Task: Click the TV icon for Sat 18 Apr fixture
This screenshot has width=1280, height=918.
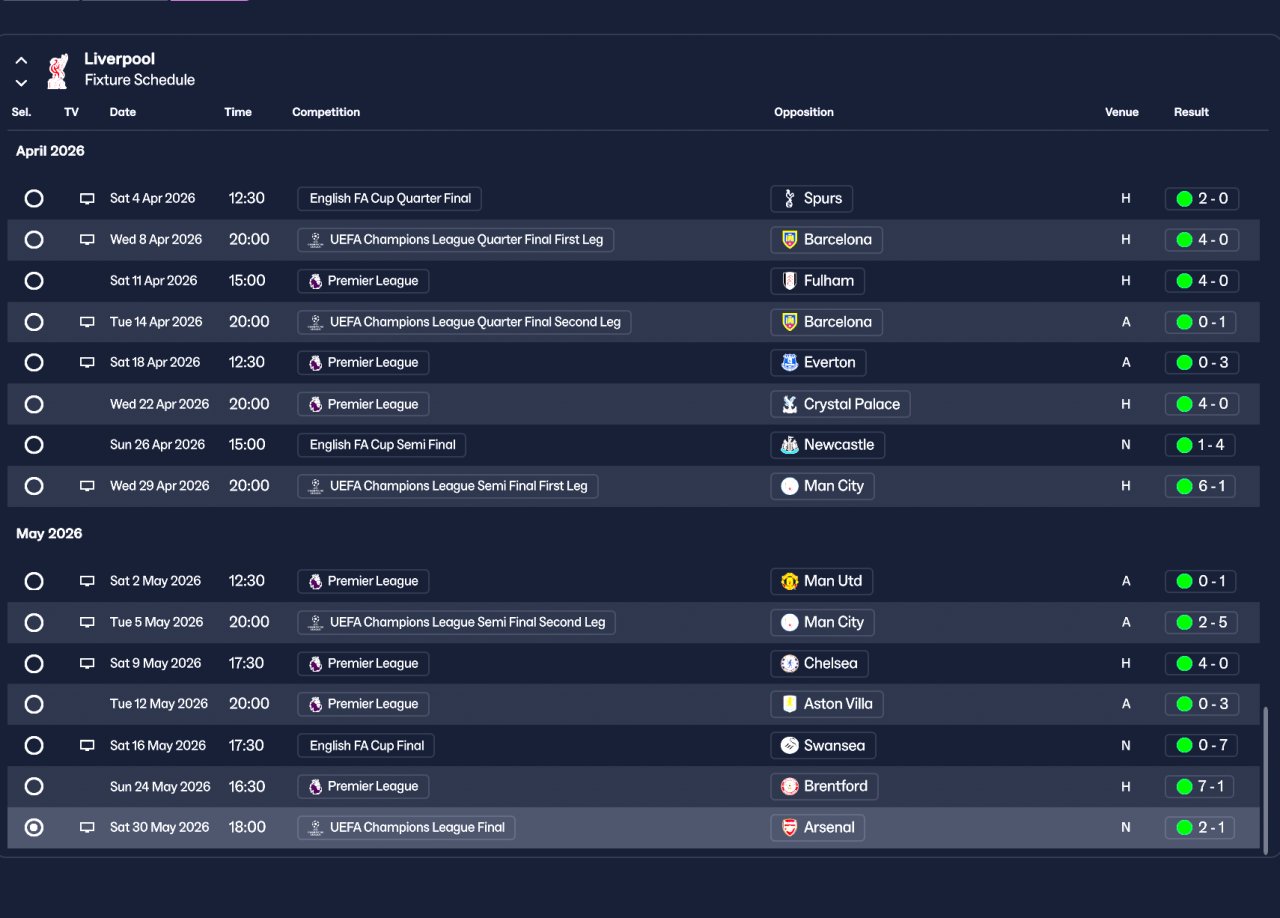Action: (x=87, y=363)
